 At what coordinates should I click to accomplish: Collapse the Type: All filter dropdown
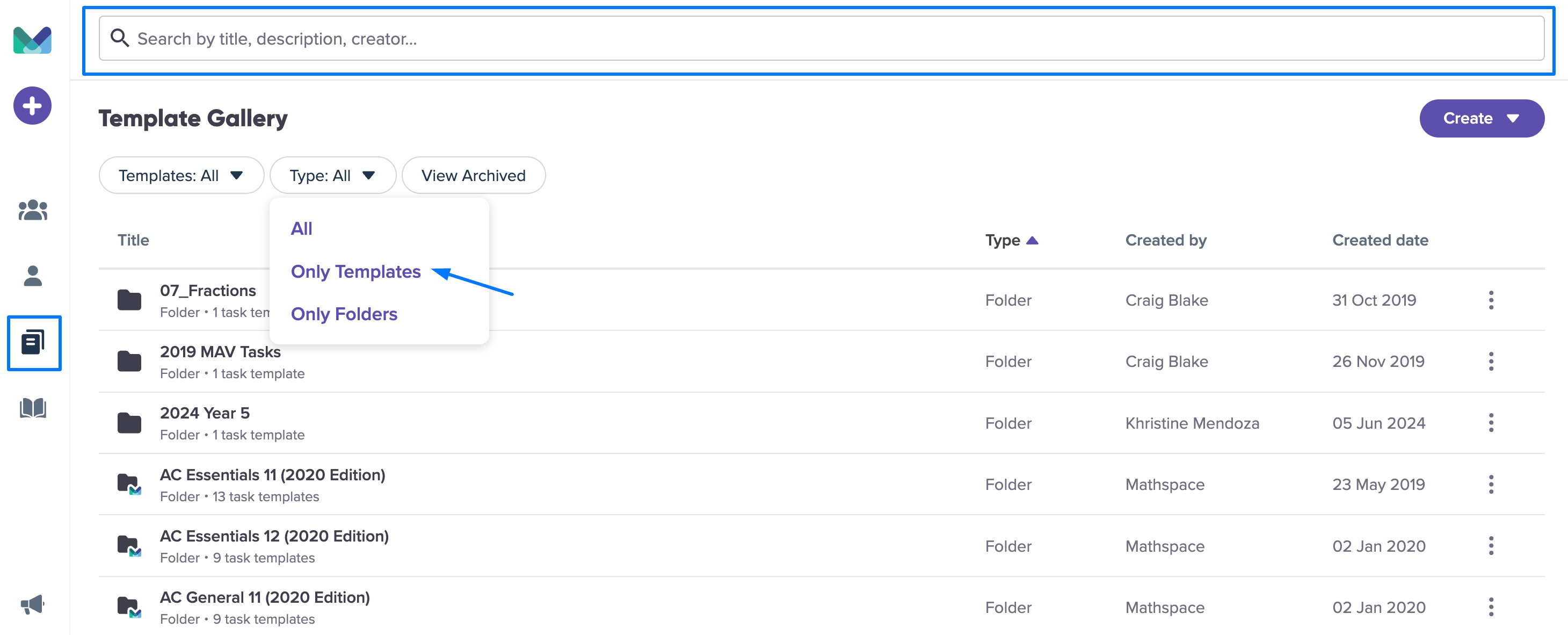tap(333, 175)
